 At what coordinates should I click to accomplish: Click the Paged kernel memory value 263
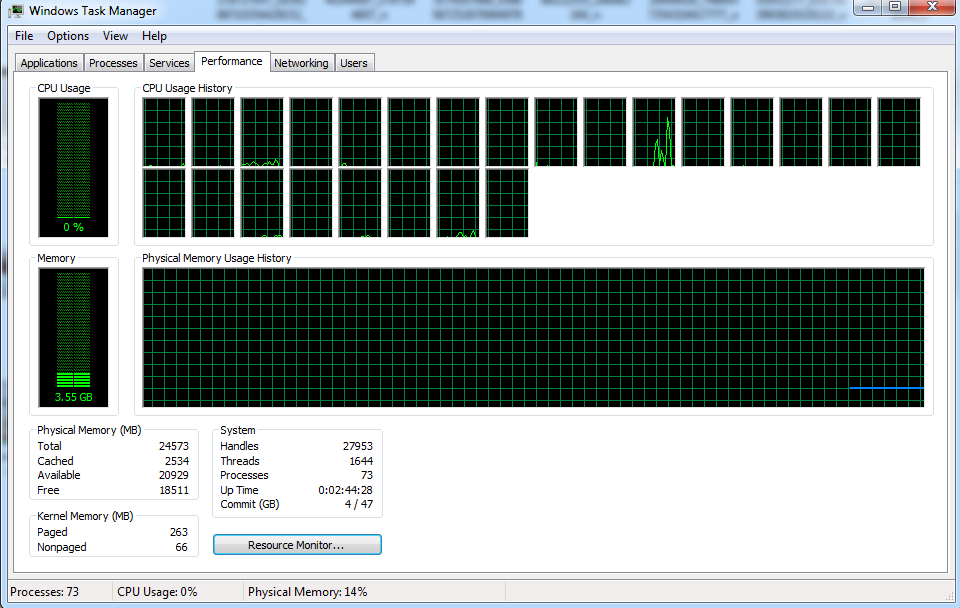click(179, 532)
